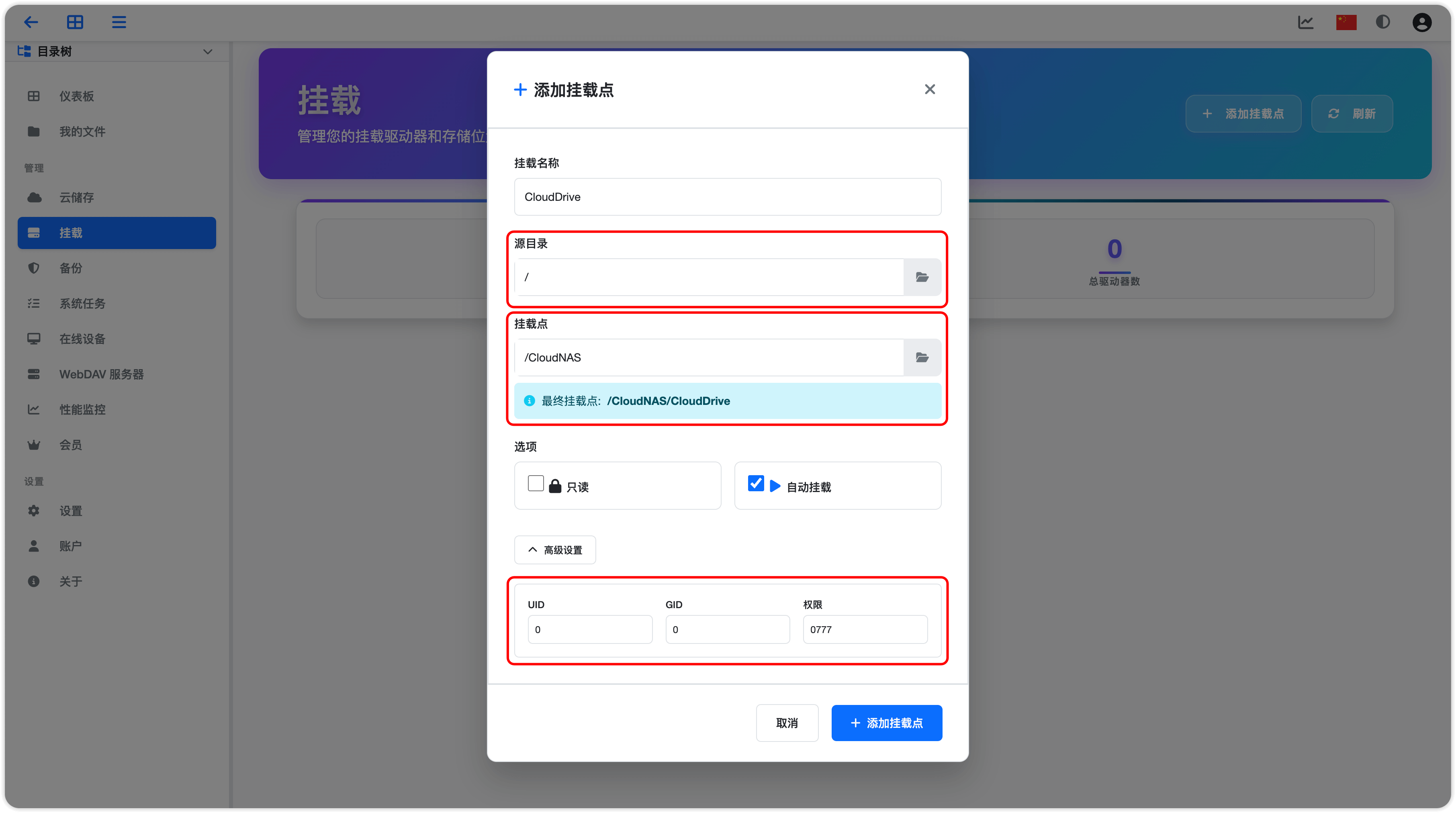The height and width of the screenshot is (813, 1456).
Task: Click the back arrow icon
Action: click(31, 22)
